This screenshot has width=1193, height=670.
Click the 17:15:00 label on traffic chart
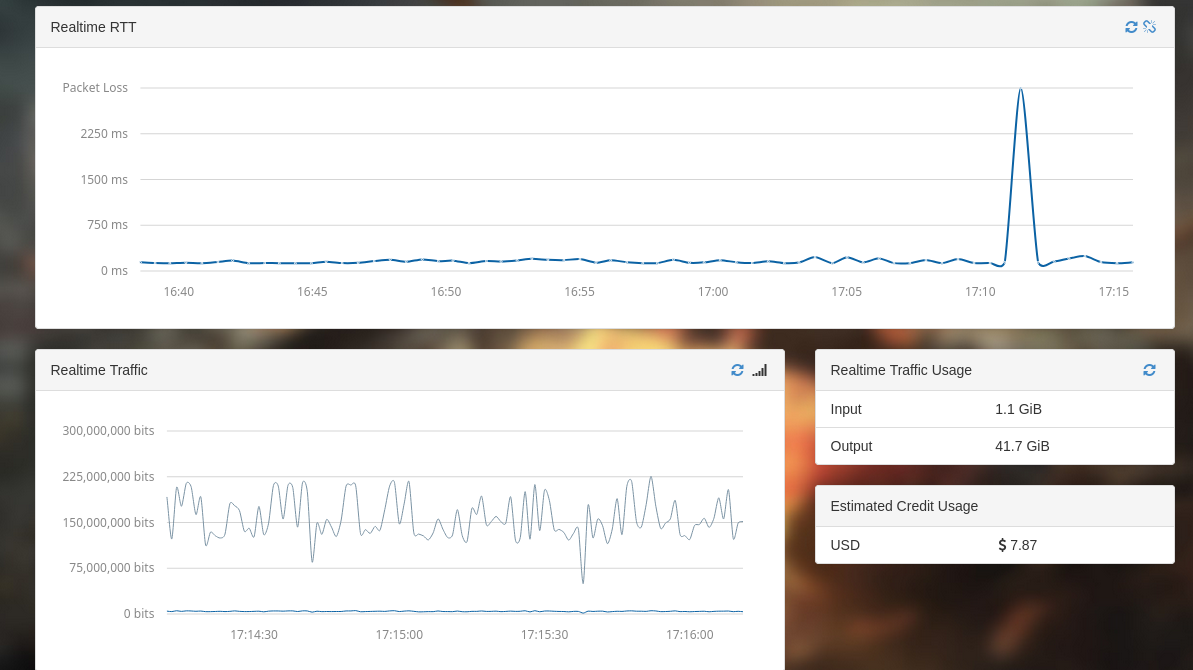pos(399,635)
